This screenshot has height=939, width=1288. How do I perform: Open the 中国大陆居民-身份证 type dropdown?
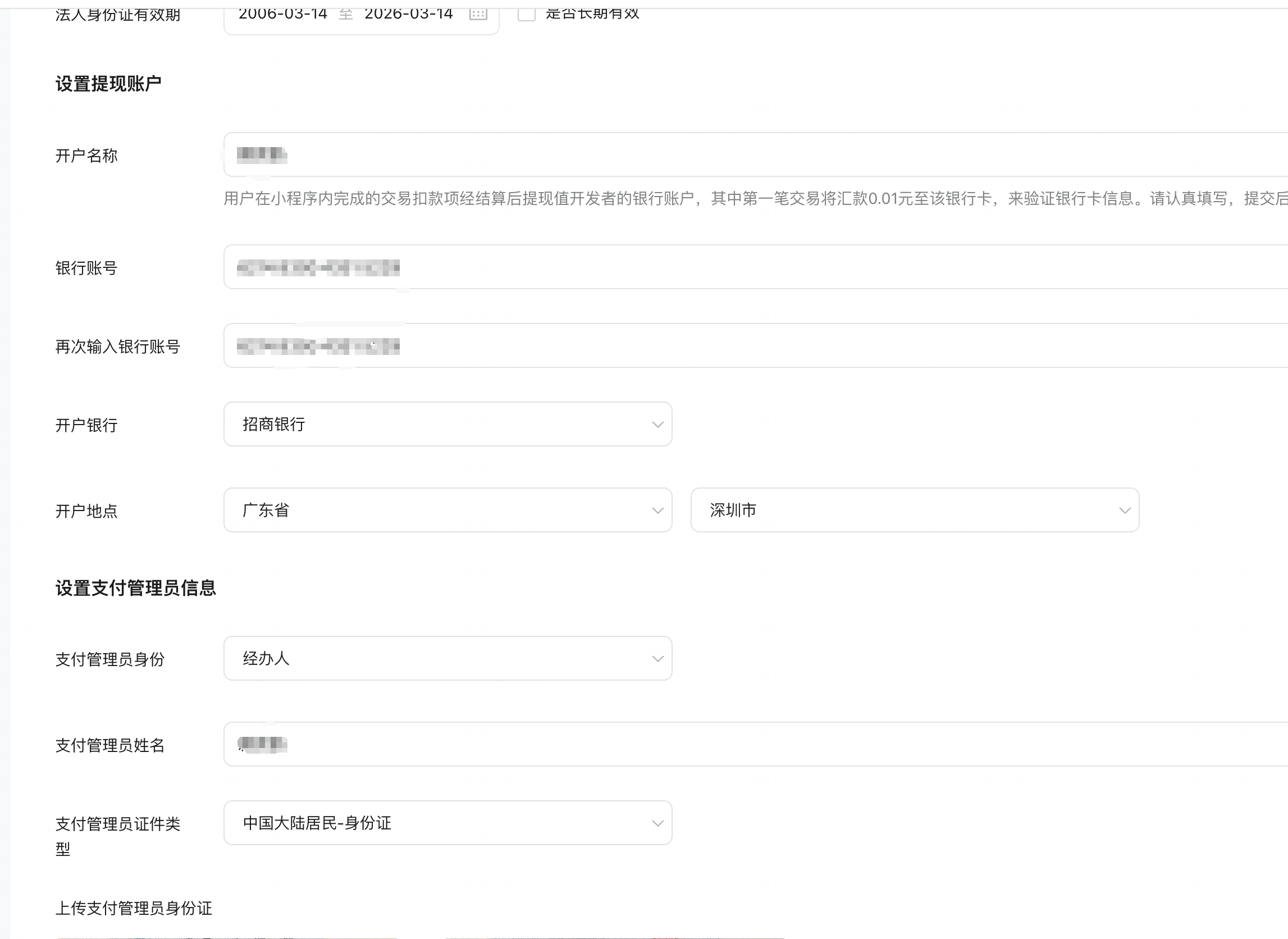pyautogui.click(x=447, y=823)
